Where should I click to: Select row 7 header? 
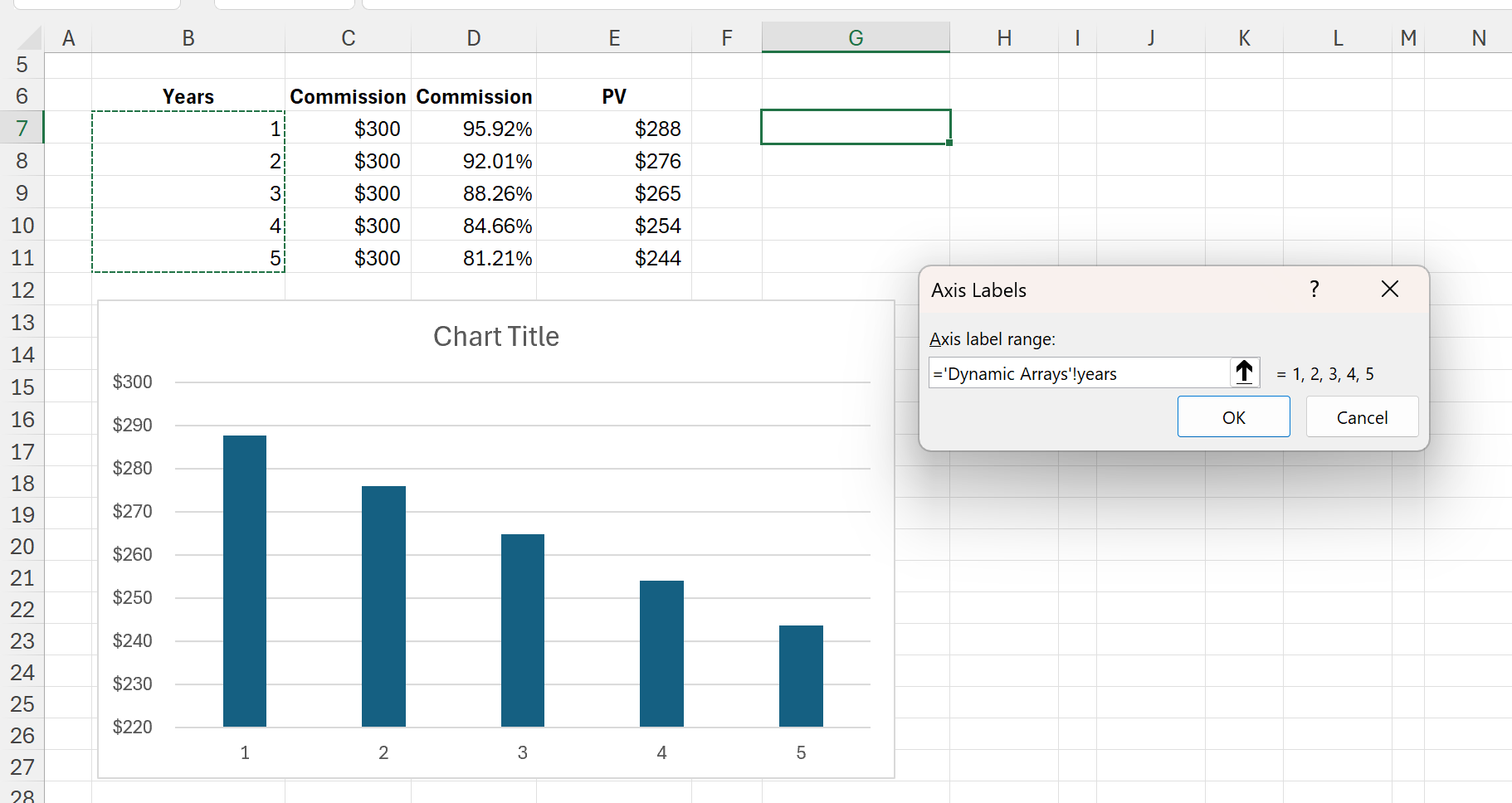pos(22,129)
